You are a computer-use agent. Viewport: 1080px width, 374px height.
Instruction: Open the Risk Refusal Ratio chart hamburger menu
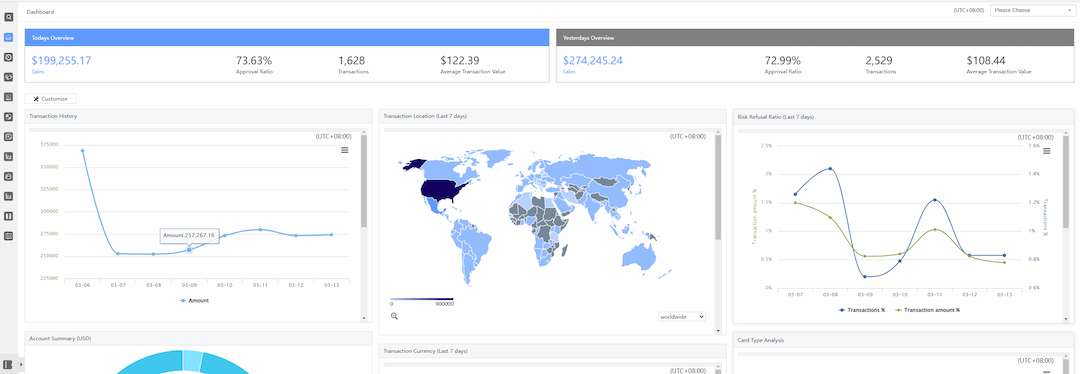point(1047,151)
